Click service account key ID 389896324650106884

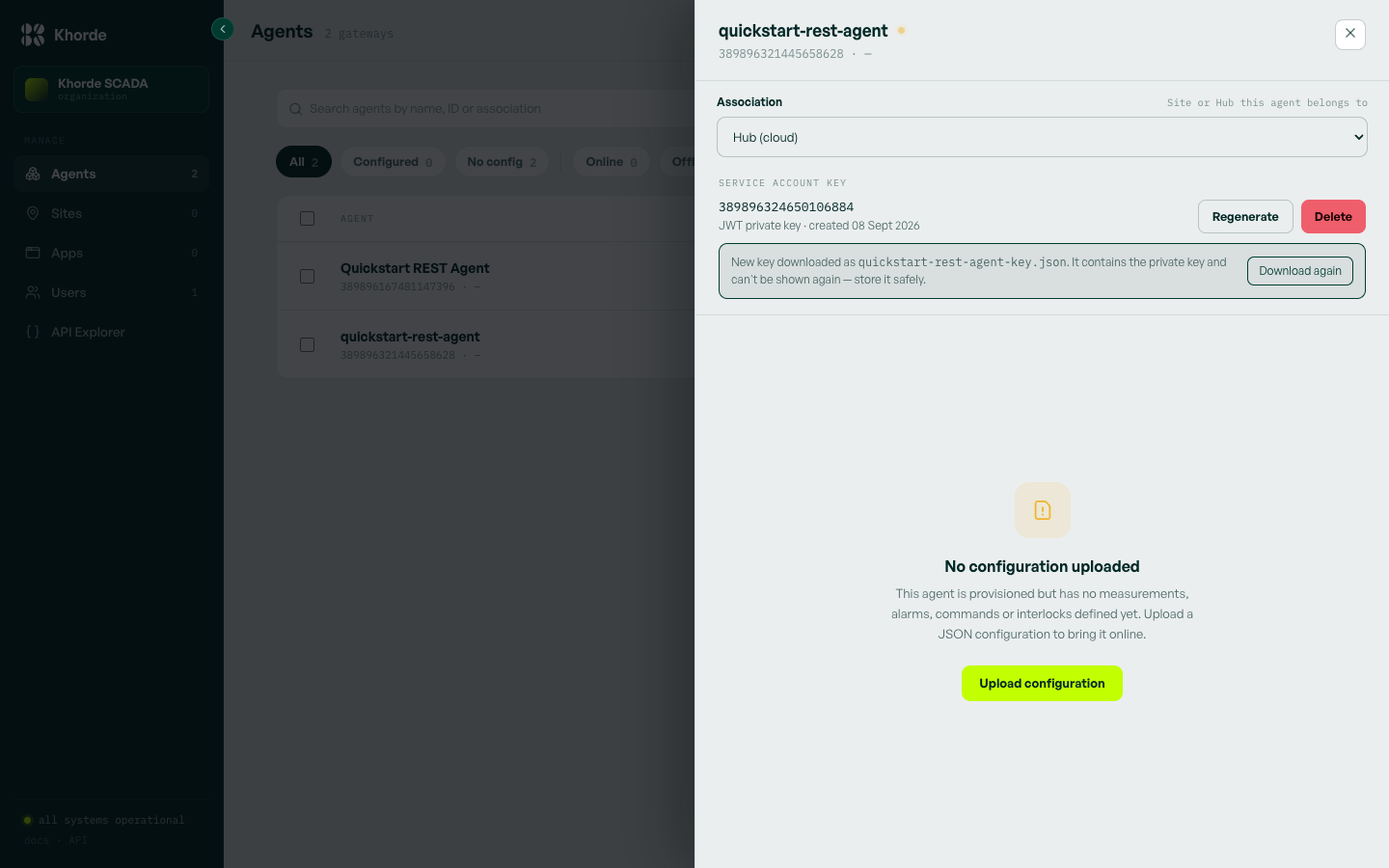point(786,207)
